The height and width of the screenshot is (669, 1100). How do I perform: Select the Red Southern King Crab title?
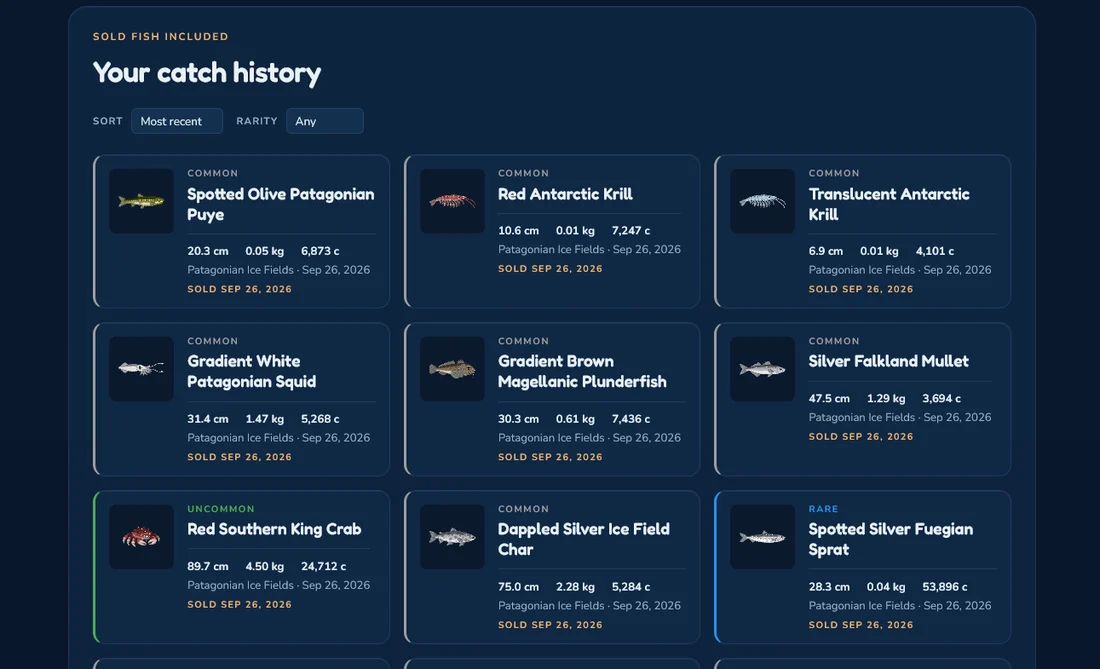(x=274, y=529)
